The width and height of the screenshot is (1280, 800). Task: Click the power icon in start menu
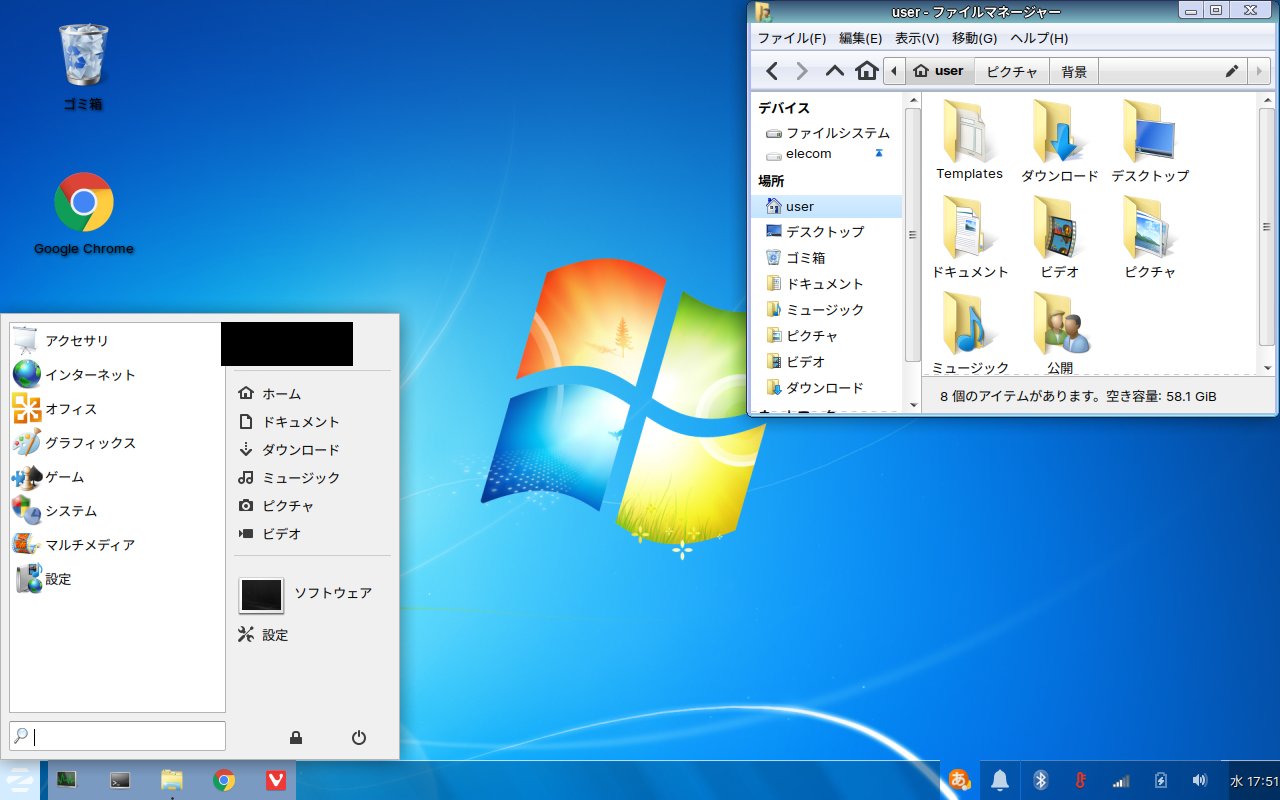359,738
